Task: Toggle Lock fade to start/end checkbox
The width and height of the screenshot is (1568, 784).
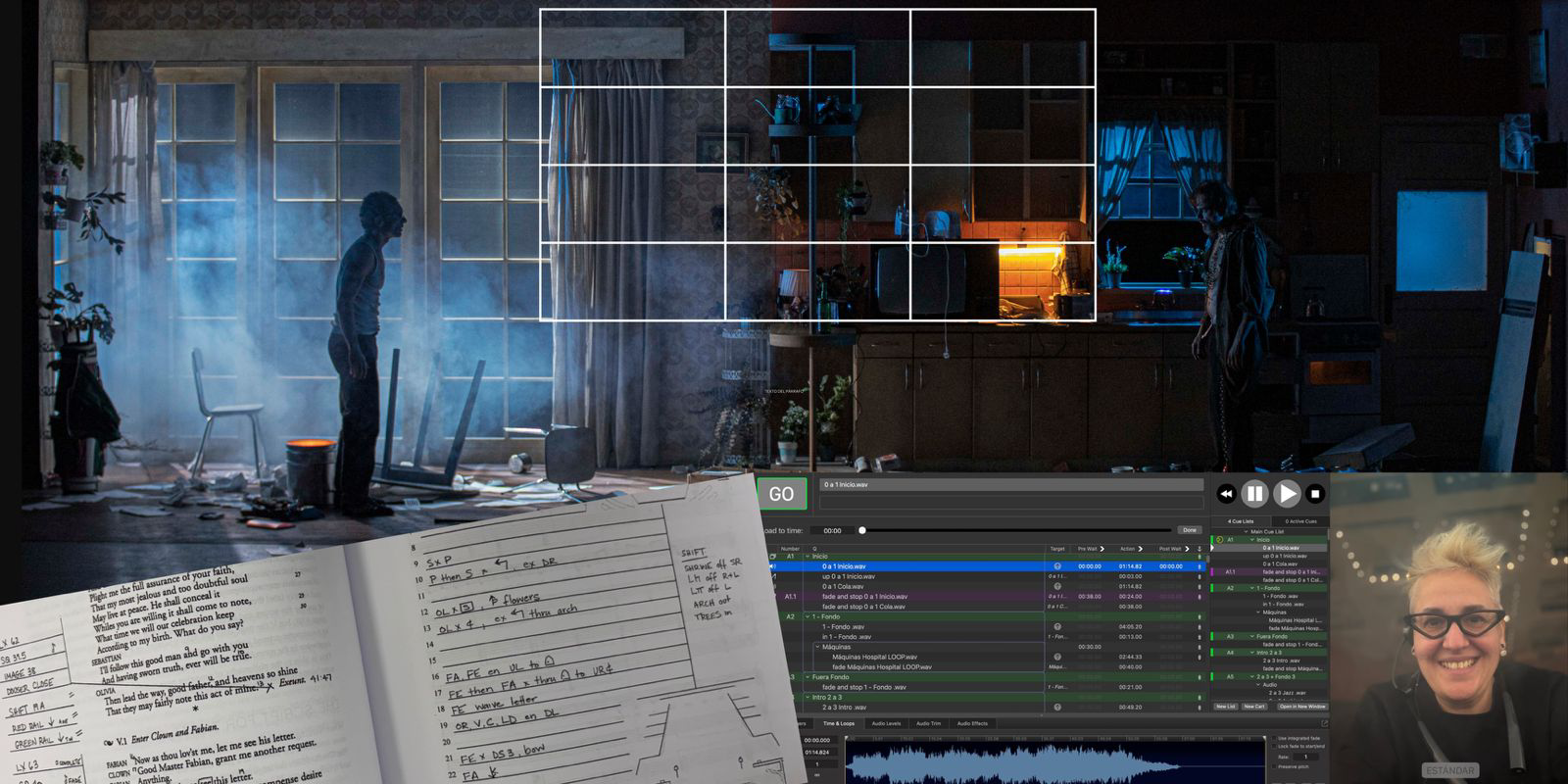Action: click(1273, 747)
